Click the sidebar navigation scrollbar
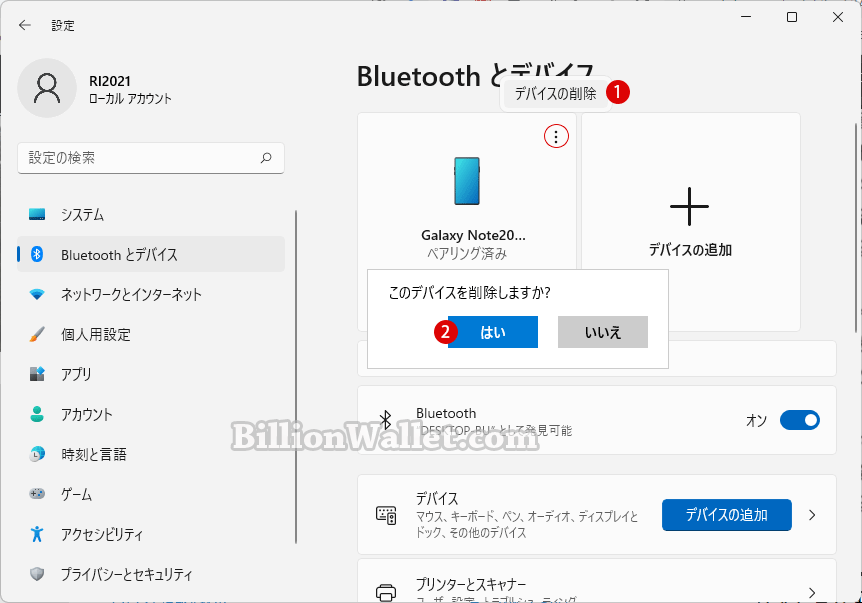The height and width of the screenshot is (603, 862). (296, 377)
